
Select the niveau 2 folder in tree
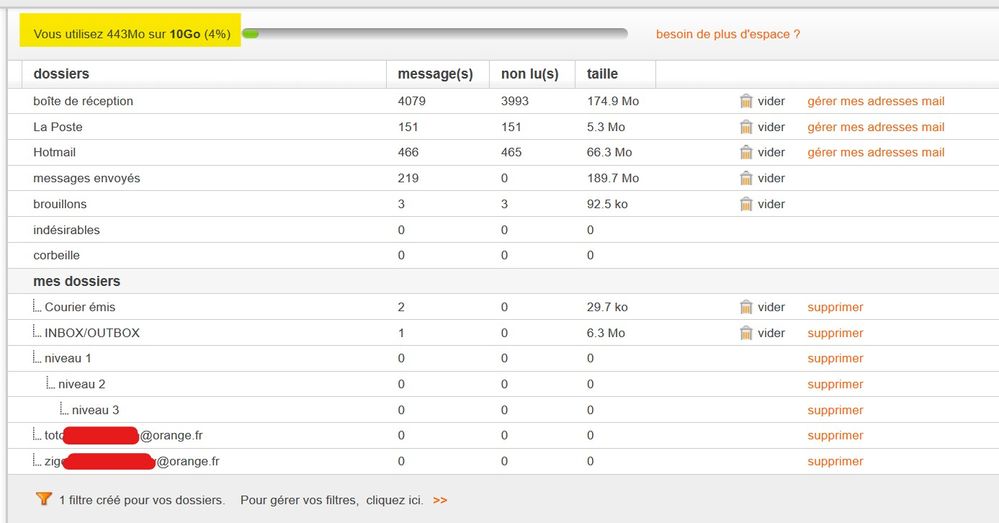point(82,384)
